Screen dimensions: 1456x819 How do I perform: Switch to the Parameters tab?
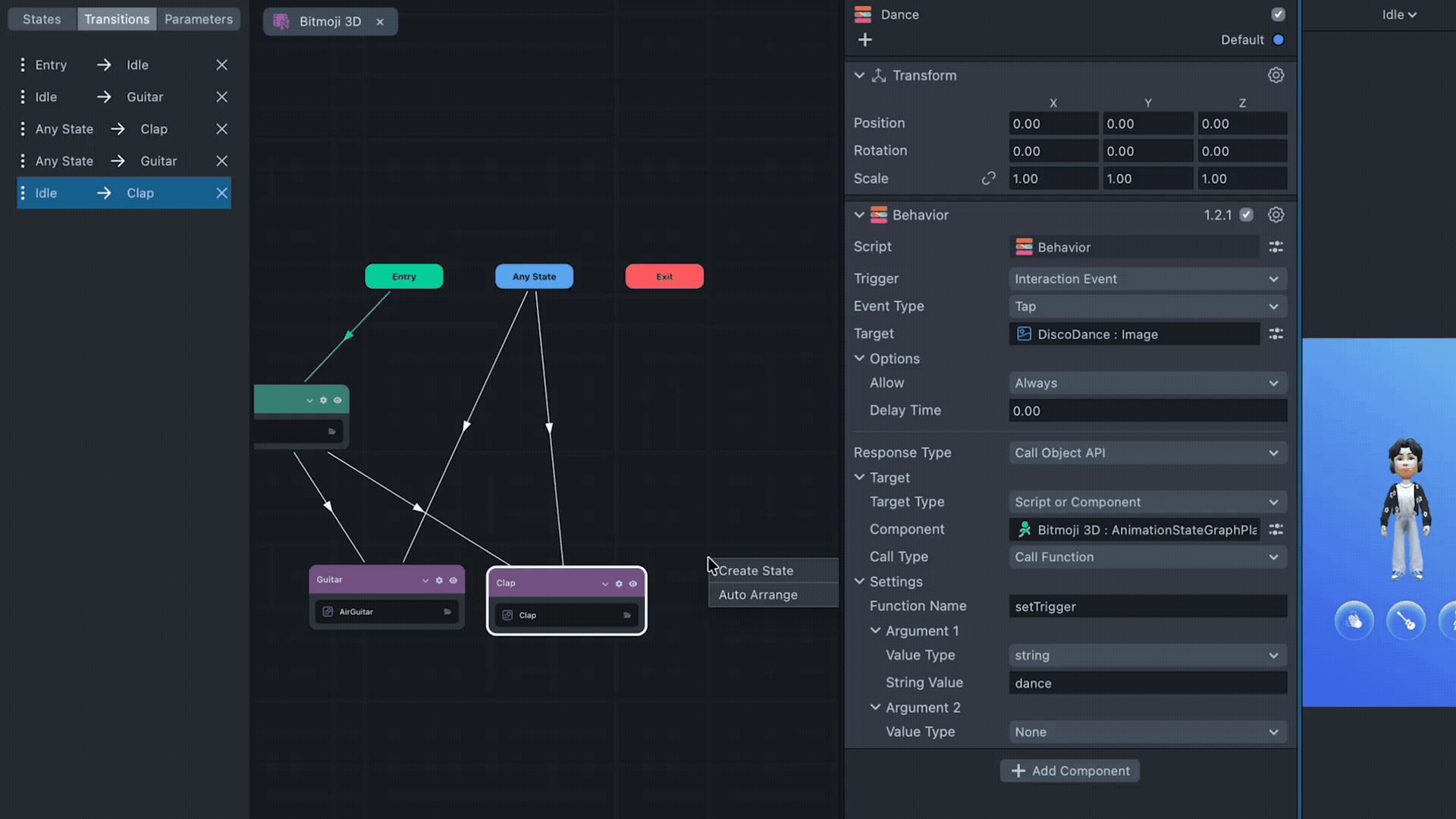tap(198, 19)
